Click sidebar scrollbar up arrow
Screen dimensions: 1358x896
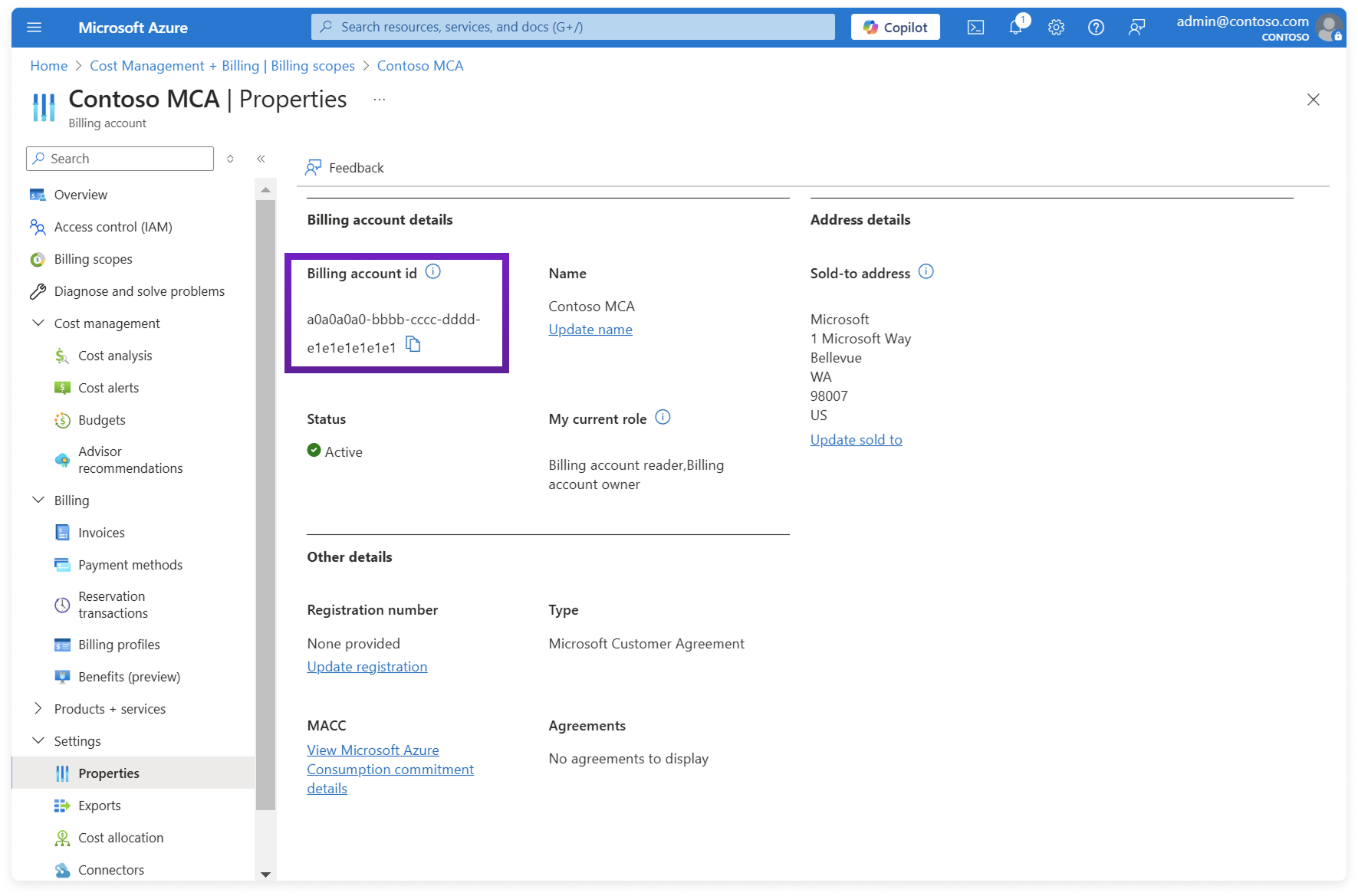(265, 189)
